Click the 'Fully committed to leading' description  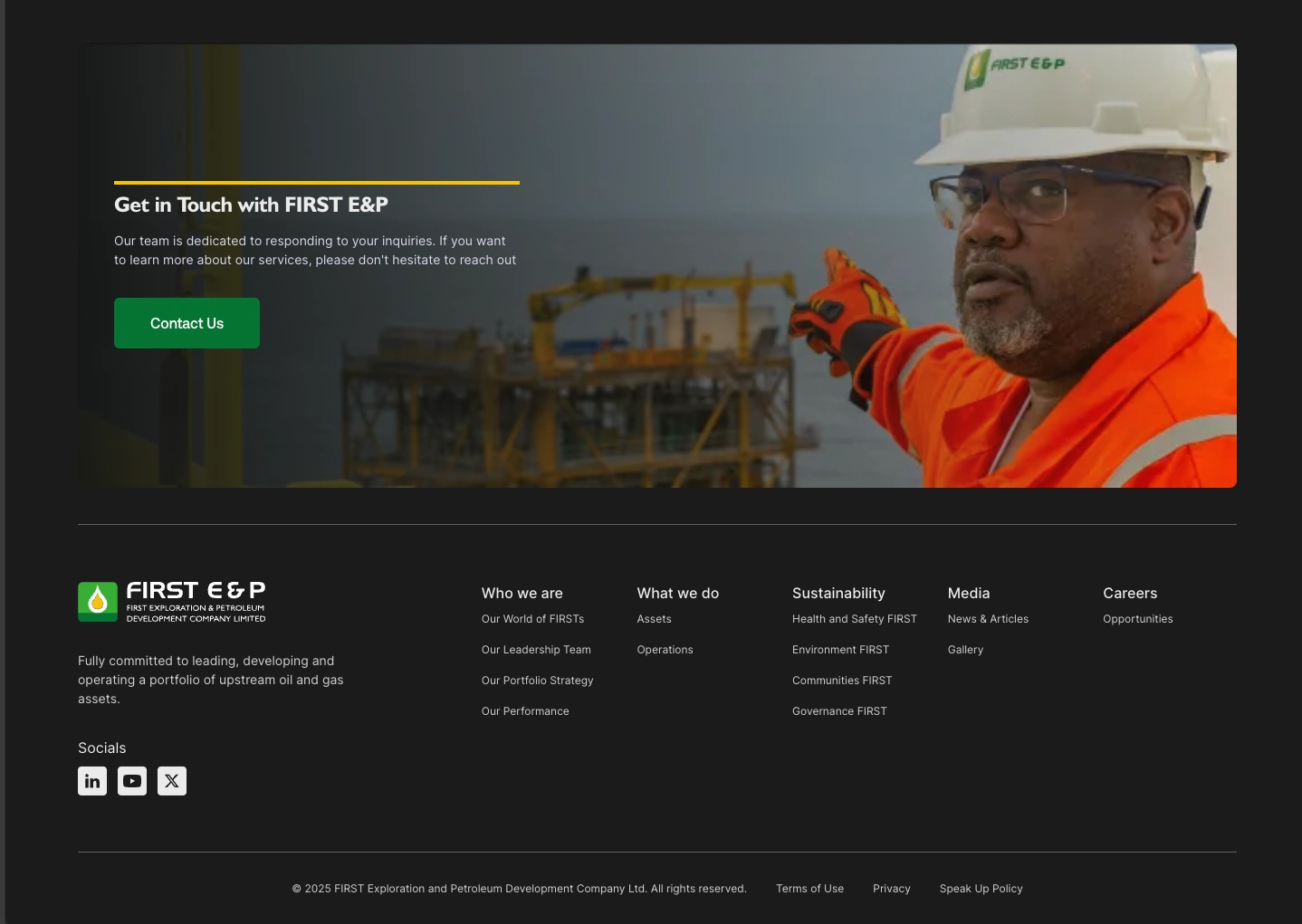(211, 680)
